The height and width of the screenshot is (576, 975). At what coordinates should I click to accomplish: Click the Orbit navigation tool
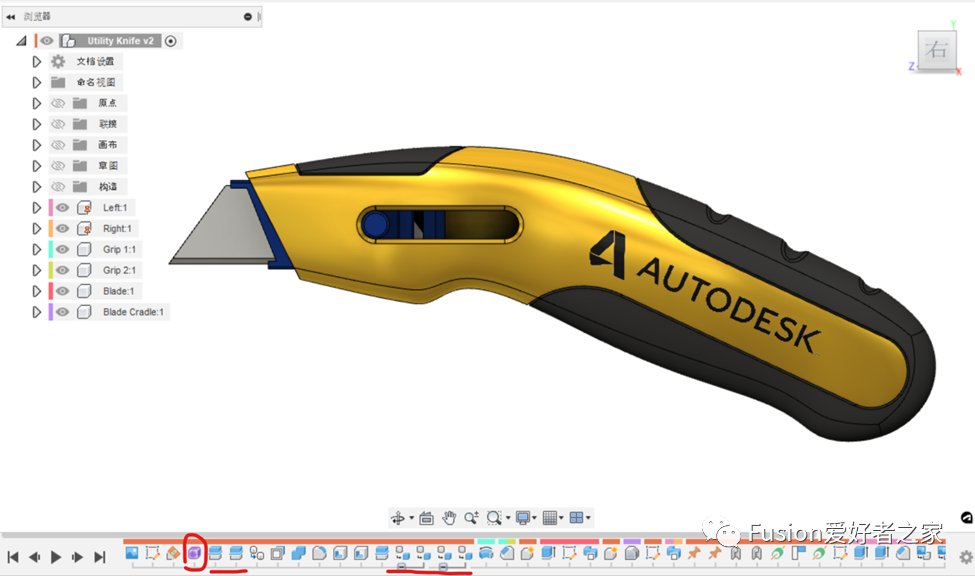398,518
